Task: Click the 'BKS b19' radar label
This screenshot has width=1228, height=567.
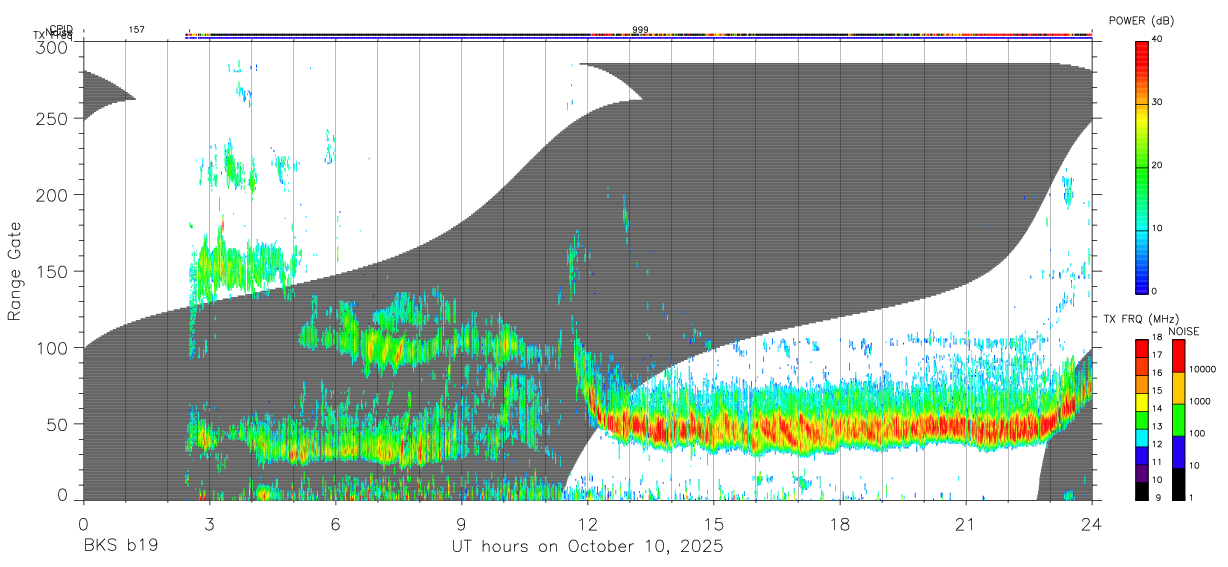Action: 120,547
